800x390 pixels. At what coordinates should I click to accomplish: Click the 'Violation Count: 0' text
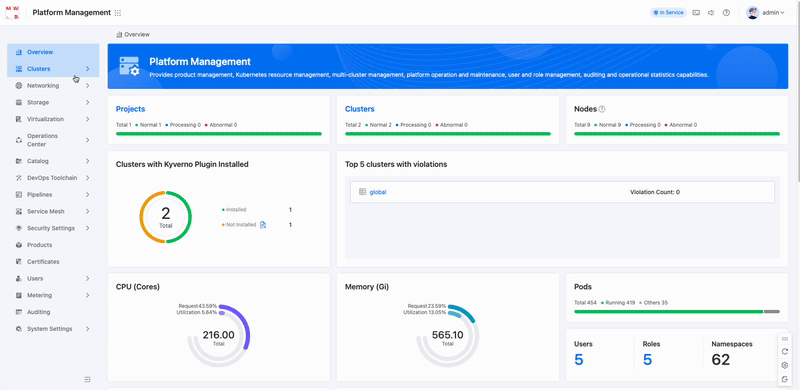point(655,192)
